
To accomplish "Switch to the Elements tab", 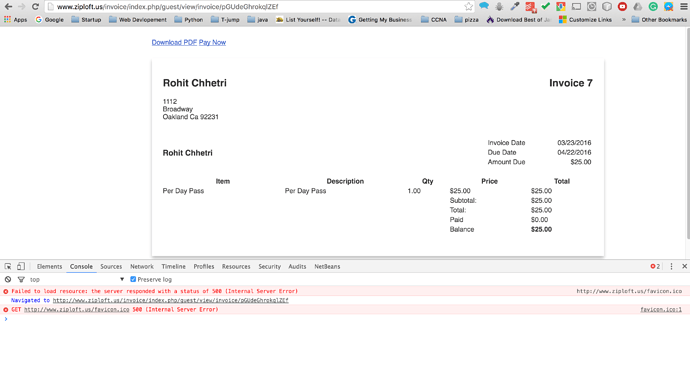I will [49, 267].
